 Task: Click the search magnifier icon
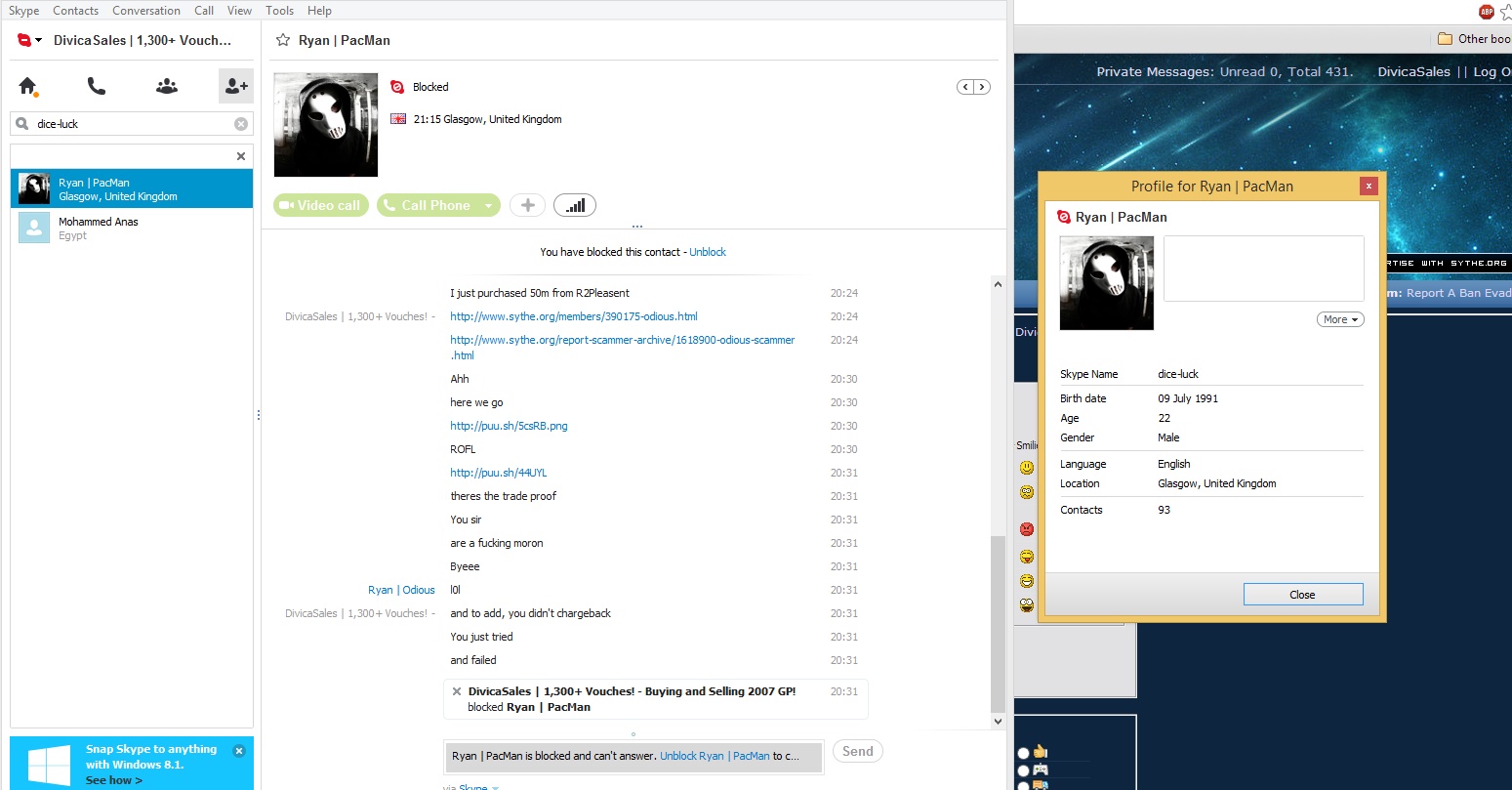click(22, 124)
